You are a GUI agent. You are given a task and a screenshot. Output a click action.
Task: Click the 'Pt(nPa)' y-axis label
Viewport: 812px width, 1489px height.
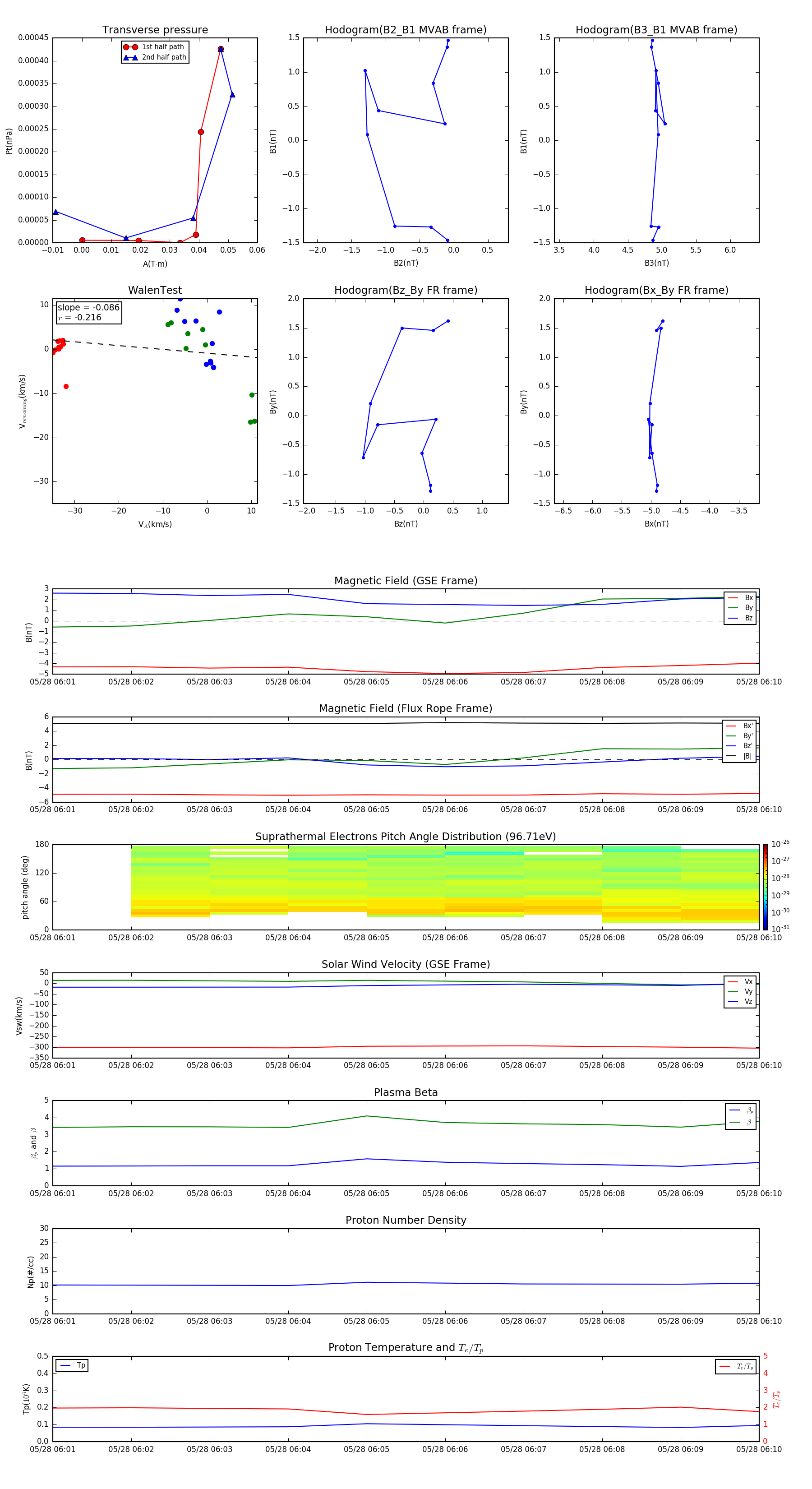(x=9, y=141)
